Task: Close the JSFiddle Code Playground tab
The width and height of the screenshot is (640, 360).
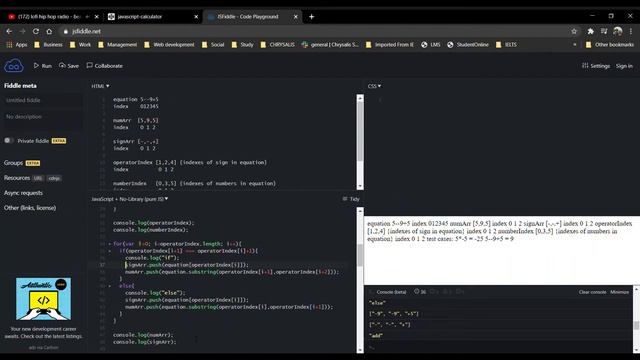Action: pos(296,17)
